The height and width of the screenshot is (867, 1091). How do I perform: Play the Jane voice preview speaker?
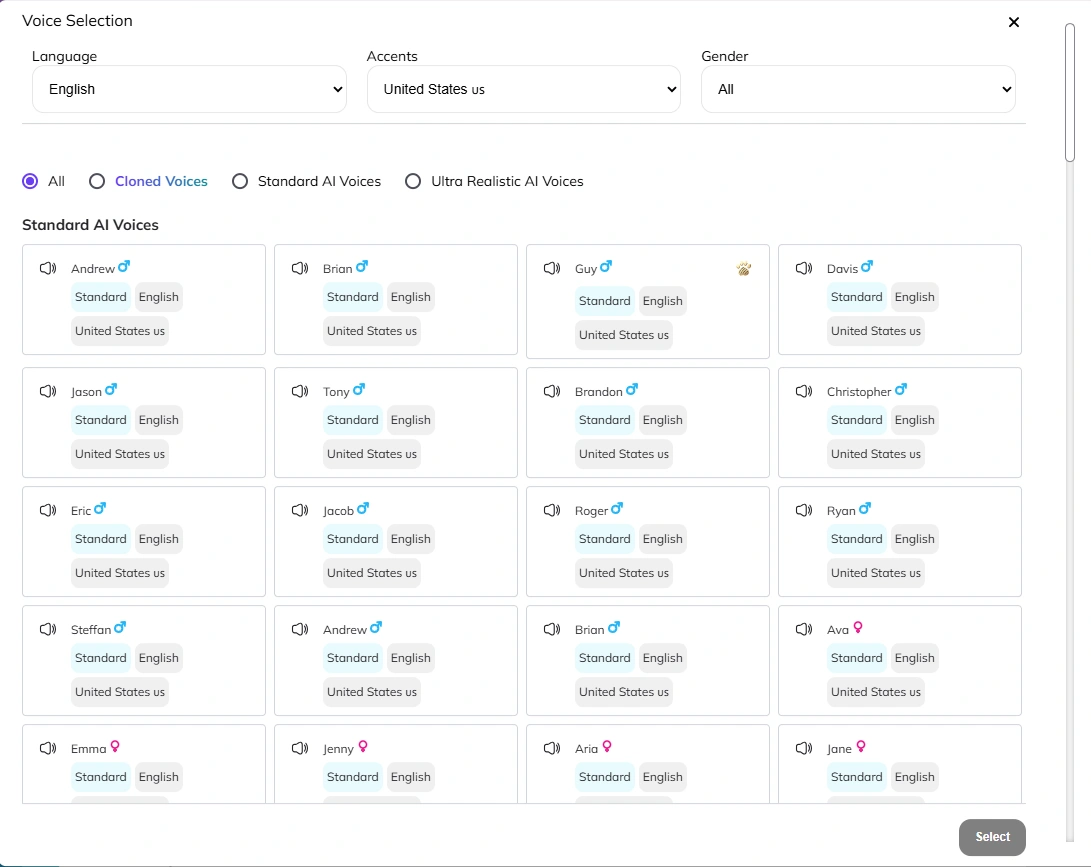coord(804,749)
